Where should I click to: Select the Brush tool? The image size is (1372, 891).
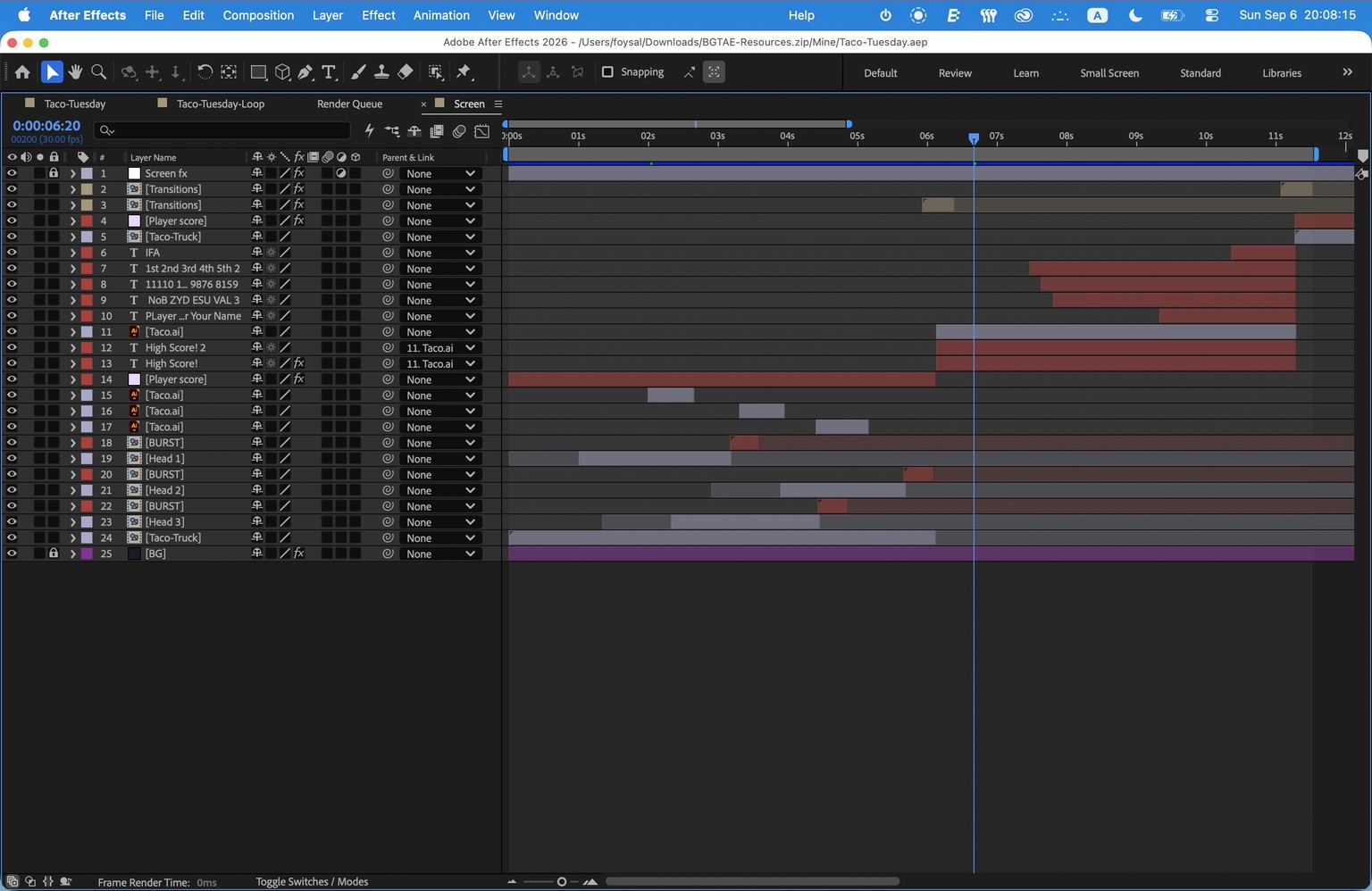tap(358, 72)
